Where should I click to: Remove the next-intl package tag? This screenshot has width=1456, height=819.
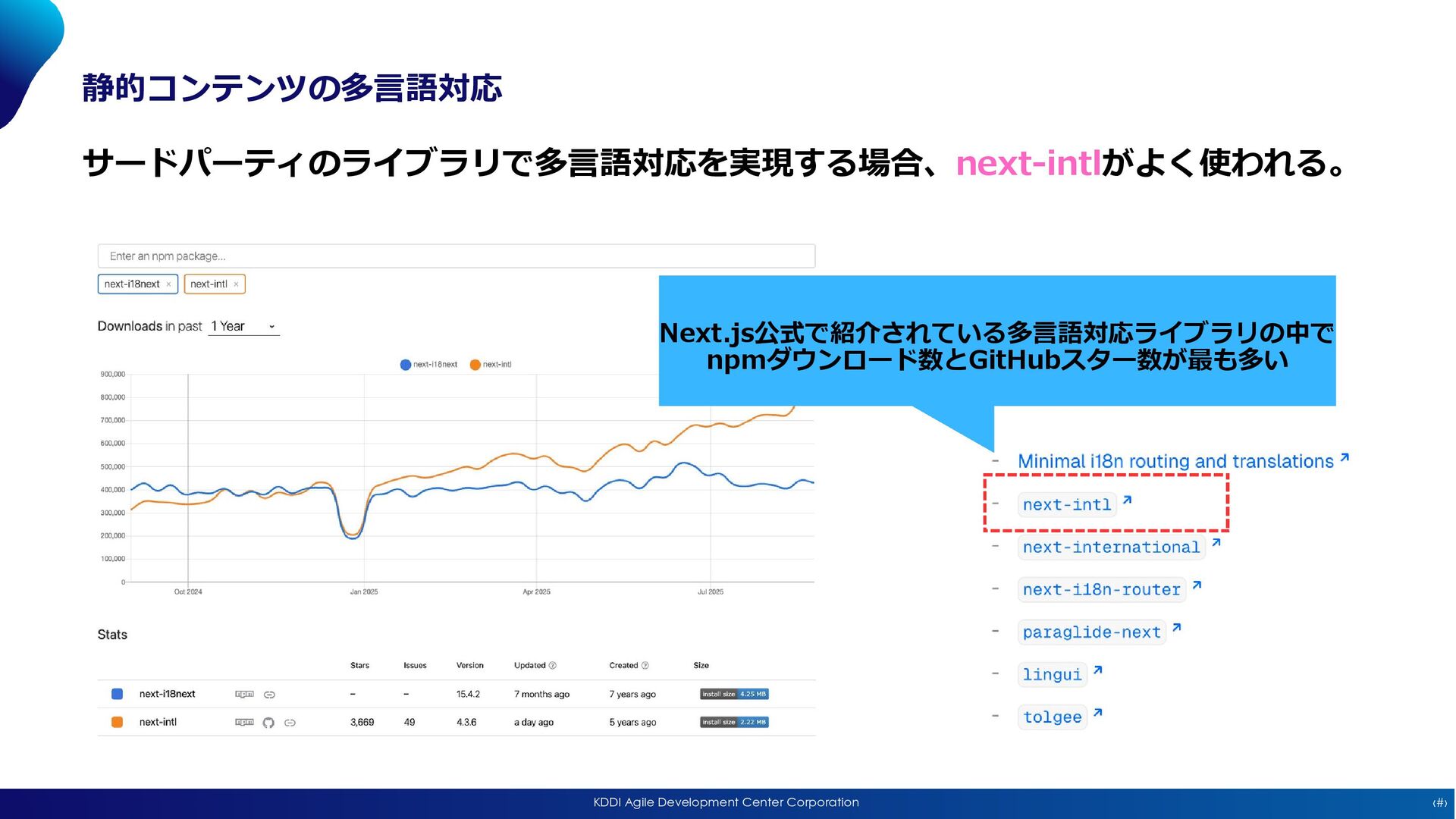236,284
